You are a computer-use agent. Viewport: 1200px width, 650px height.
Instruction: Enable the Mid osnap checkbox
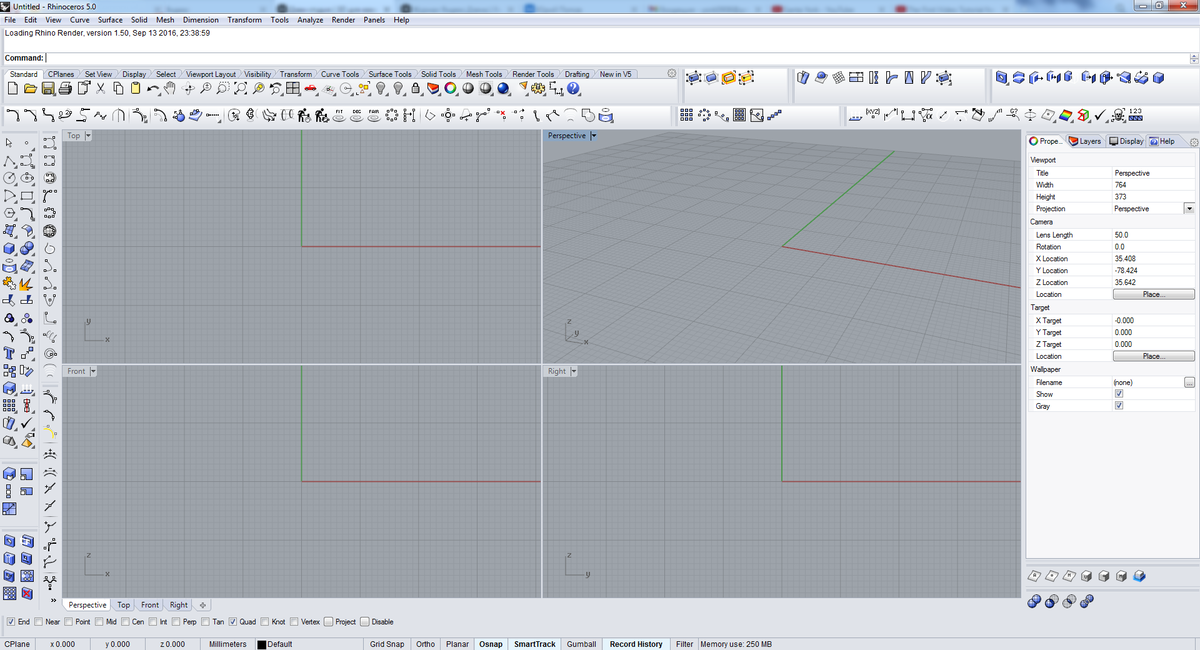click(99, 621)
